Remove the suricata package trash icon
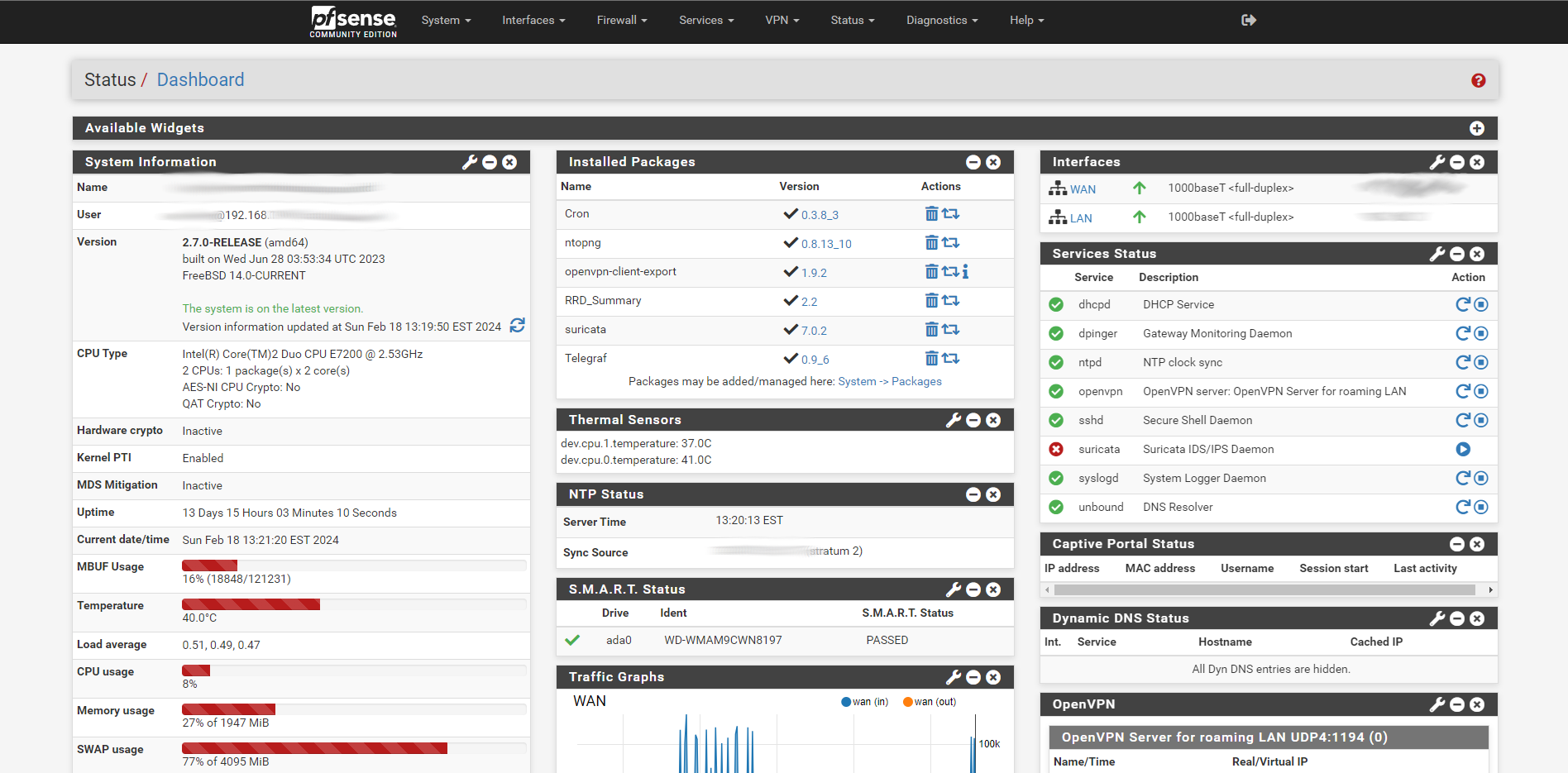Viewport: 1568px width, 773px height. pyautogui.click(x=931, y=329)
